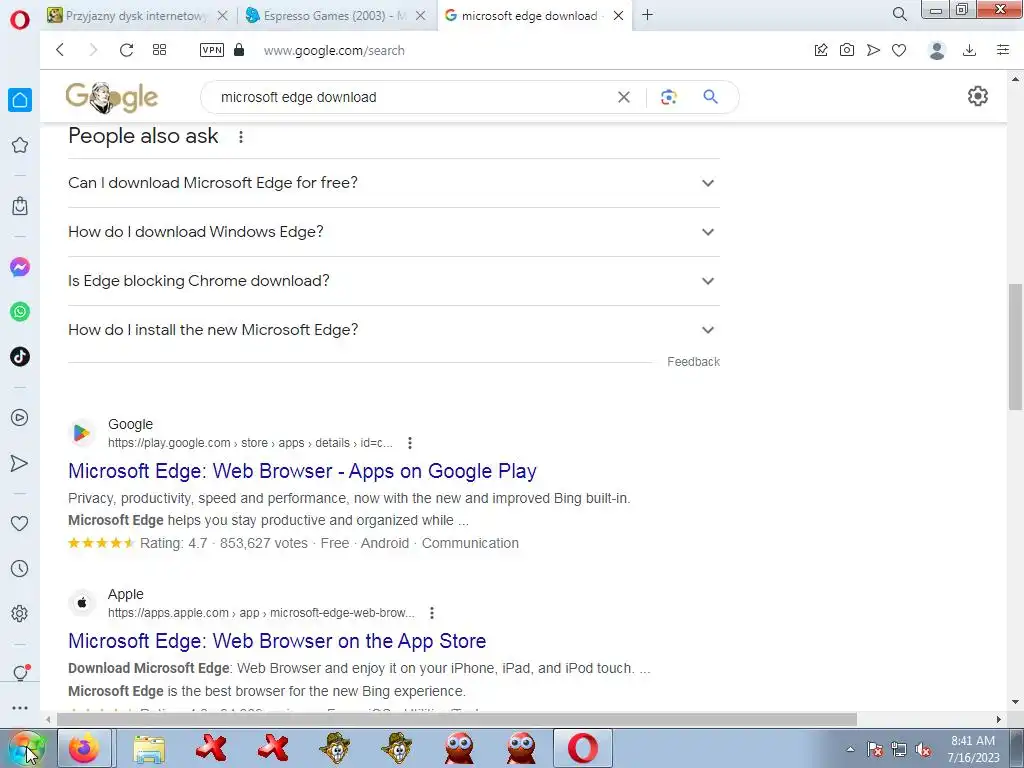Open the snapshot camera tool

click(x=847, y=50)
